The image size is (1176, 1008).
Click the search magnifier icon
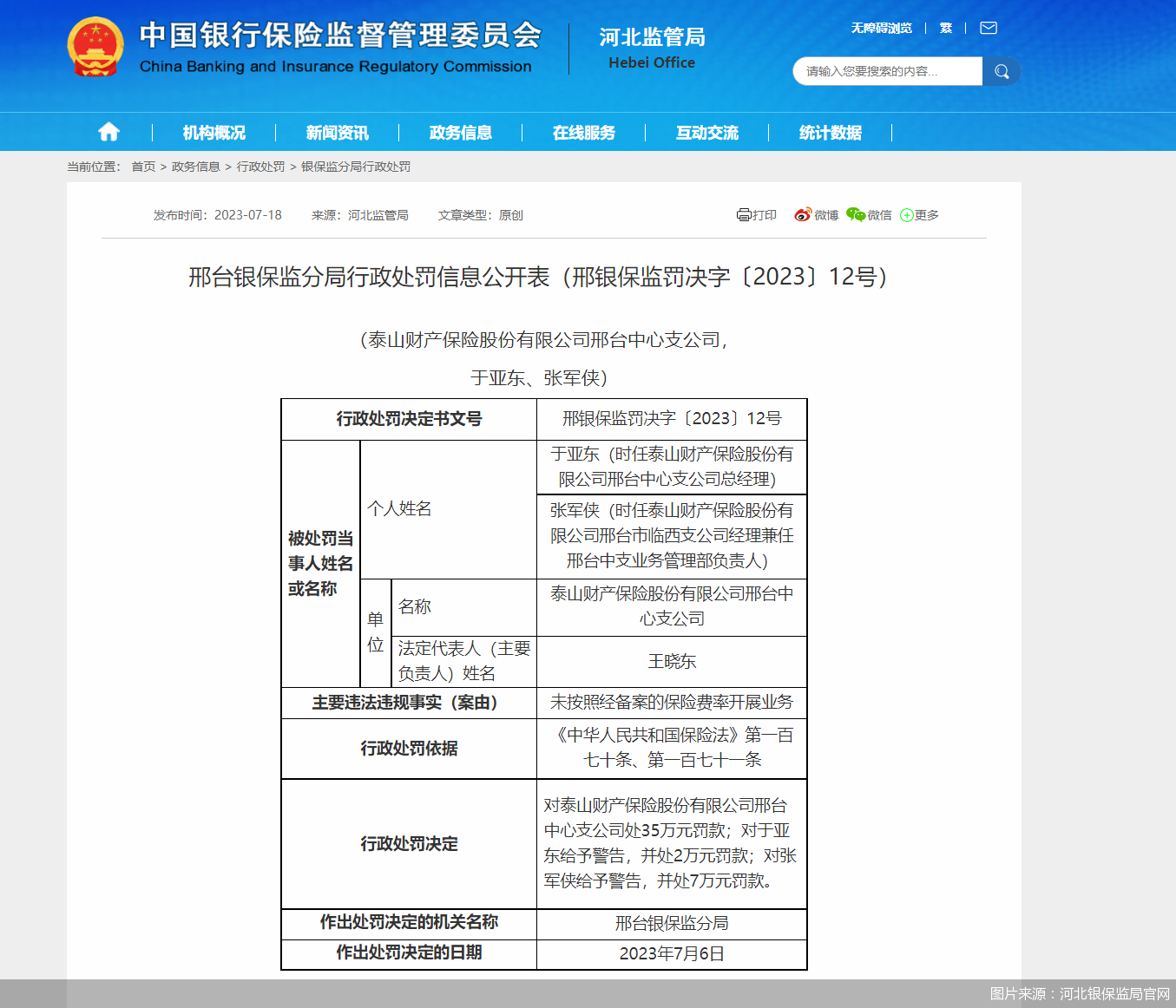click(x=1000, y=71)
